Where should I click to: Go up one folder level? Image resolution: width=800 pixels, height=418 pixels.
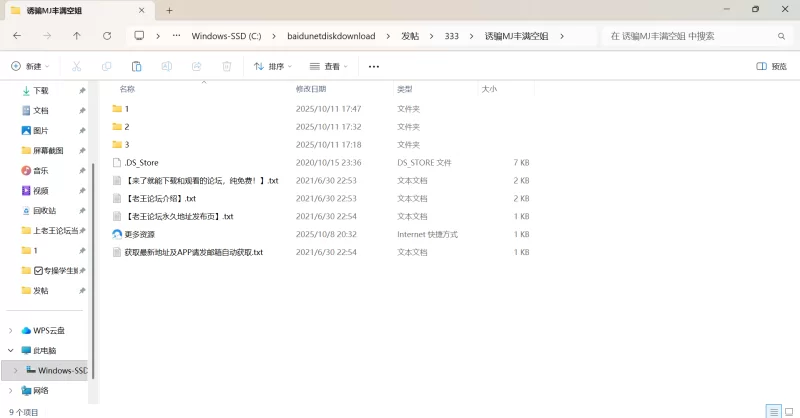[x=77, y=35]
